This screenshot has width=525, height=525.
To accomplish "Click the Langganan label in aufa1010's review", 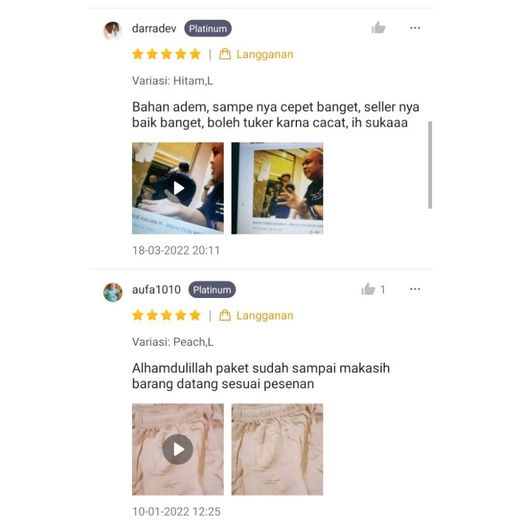I will [265, 315].
